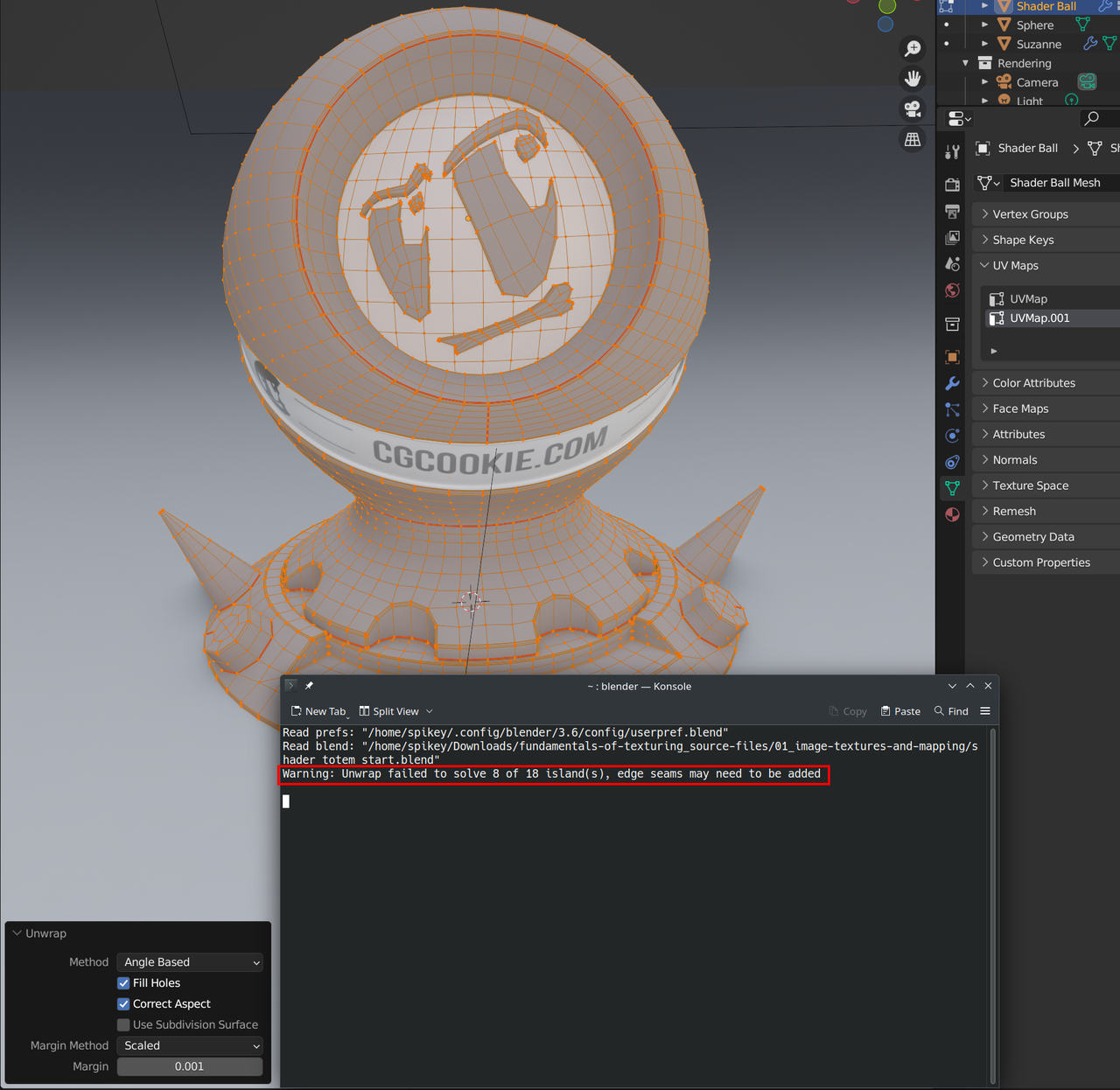This screenshot has width=1120, height=1090.
Task: Enable Use Subdivision Surface checkbox
Action: [123, 1025]
